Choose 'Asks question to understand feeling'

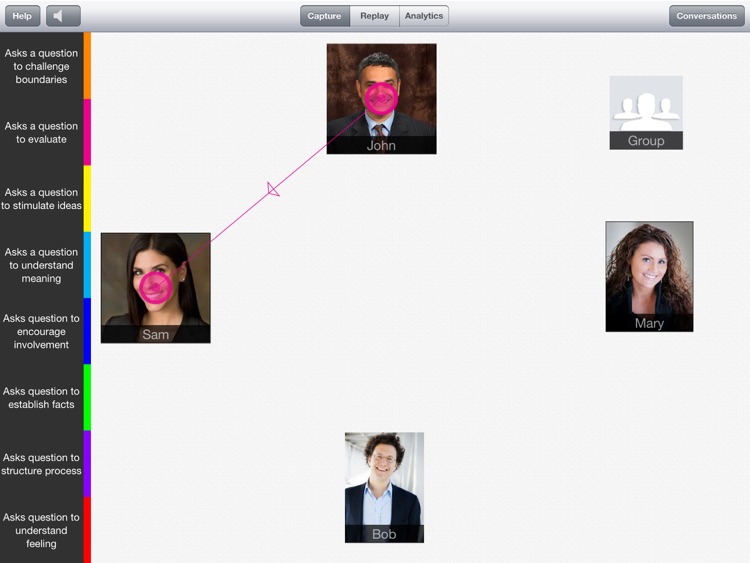[x=41, y=530]
